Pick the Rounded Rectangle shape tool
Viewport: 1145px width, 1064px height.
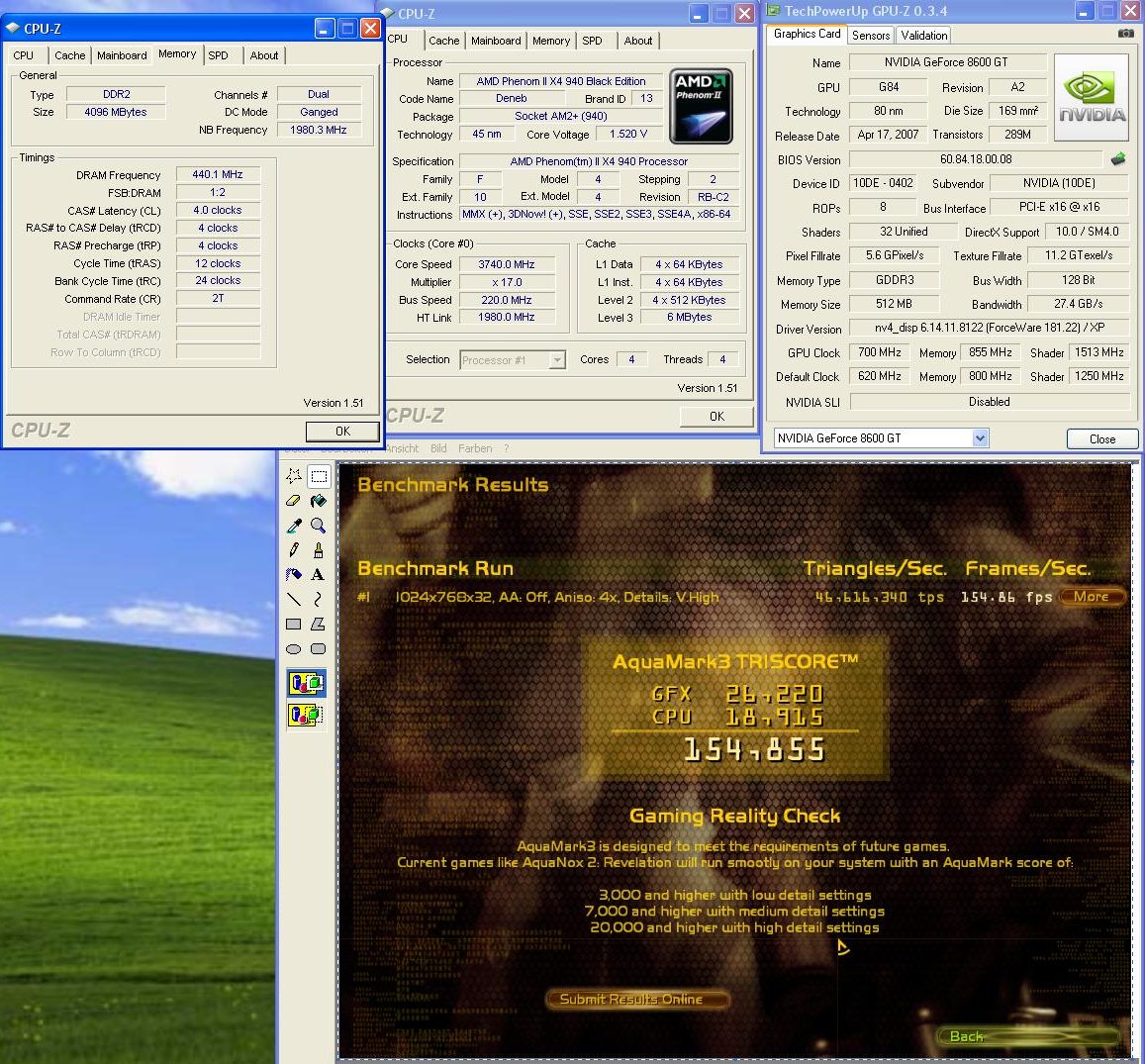click(319, 649)
